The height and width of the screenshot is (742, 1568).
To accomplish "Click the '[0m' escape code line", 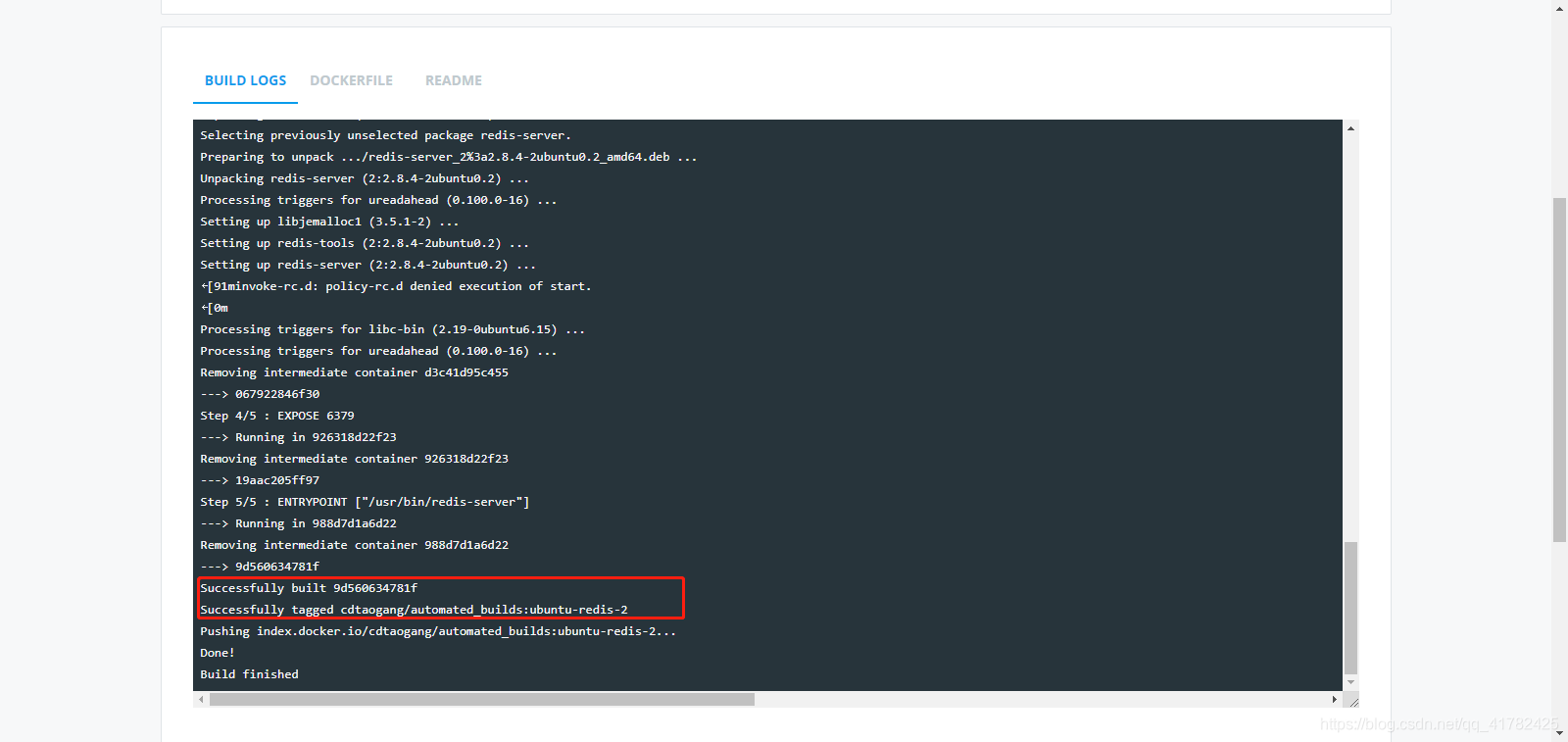I will point(215,308).
